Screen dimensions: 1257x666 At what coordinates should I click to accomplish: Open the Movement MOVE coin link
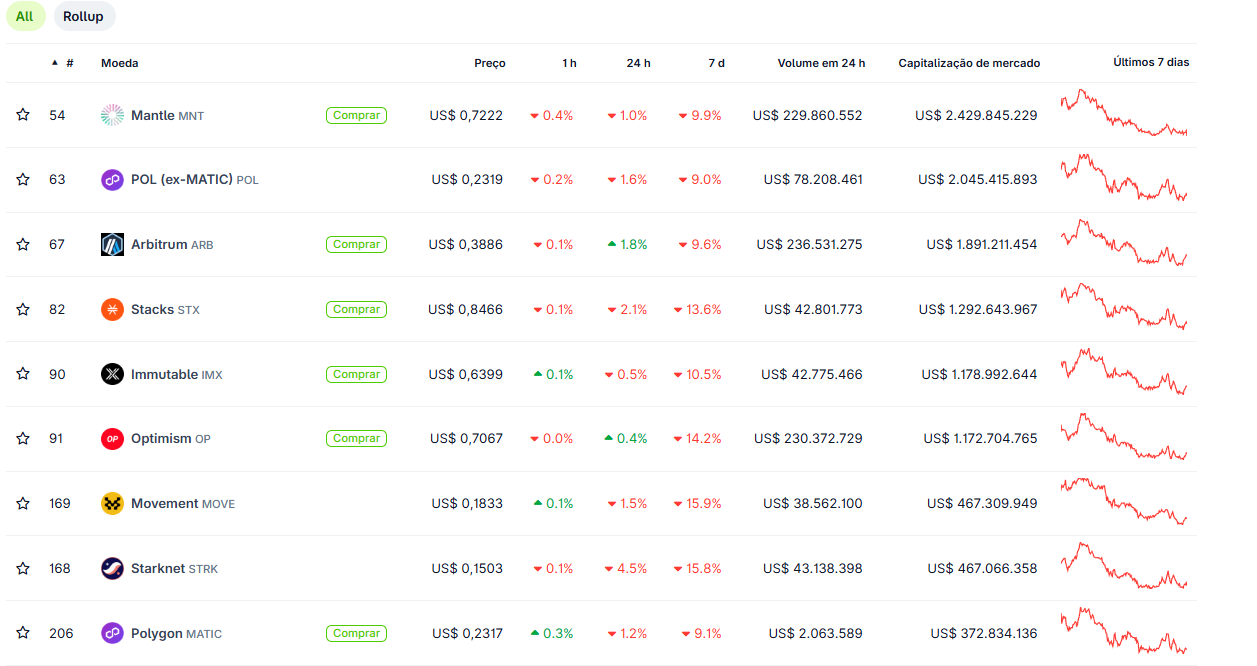click(x=183, y=503)
